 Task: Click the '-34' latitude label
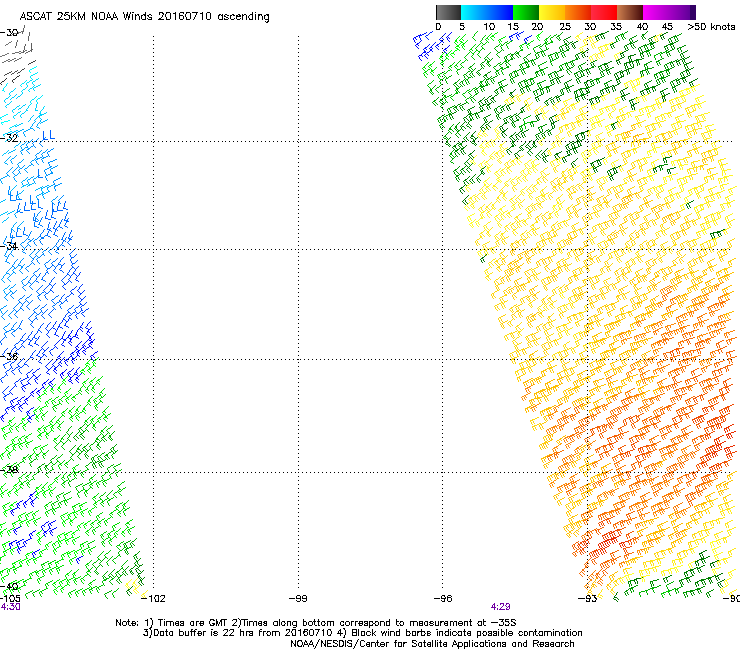9,246
